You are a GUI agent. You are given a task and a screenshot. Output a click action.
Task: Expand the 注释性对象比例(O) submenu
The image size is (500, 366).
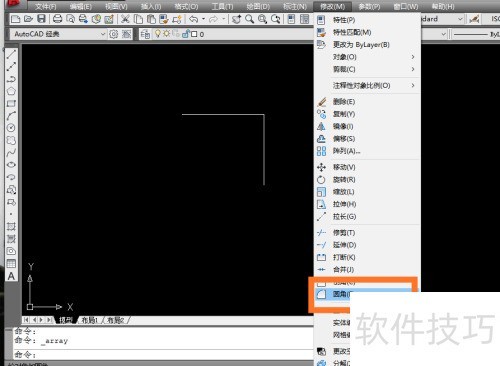pos(367,85)
